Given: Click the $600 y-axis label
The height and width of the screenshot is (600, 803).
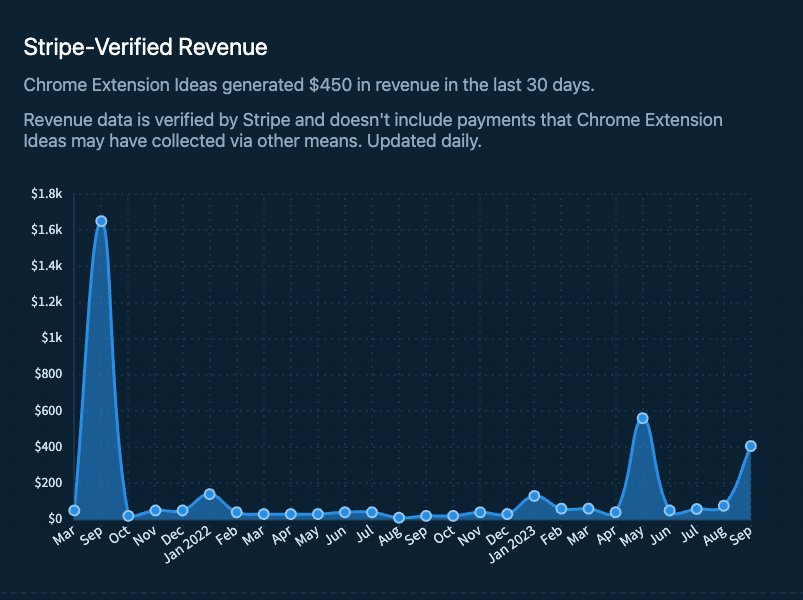Looking at the screenshot, I should pyautogui.click(x=48, y=410).
